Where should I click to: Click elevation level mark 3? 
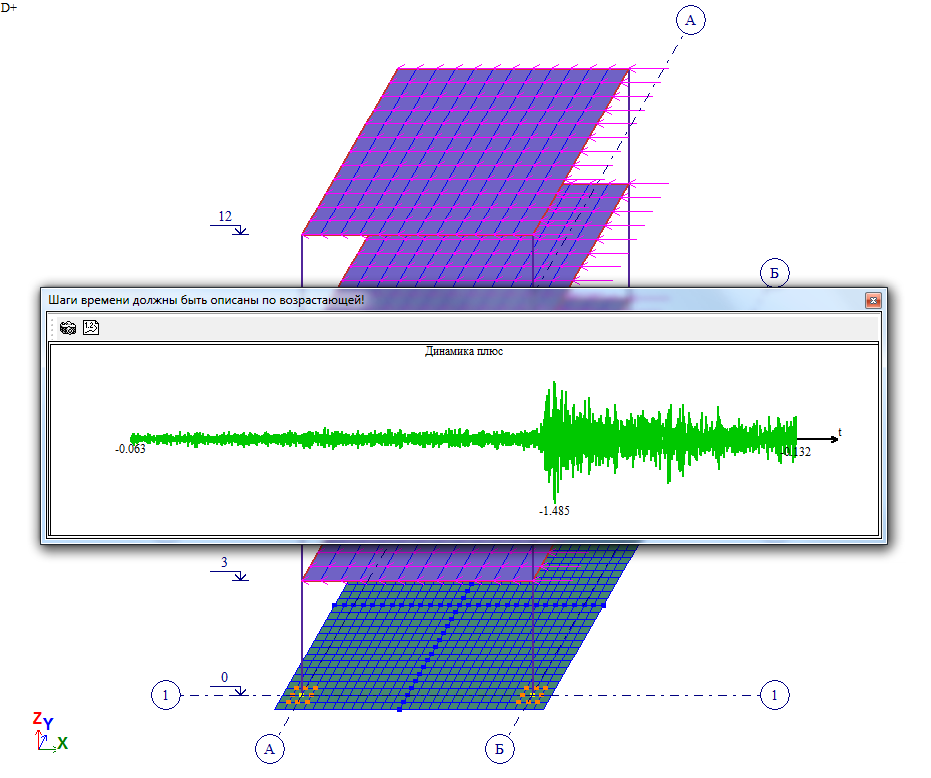click(226, 564)
